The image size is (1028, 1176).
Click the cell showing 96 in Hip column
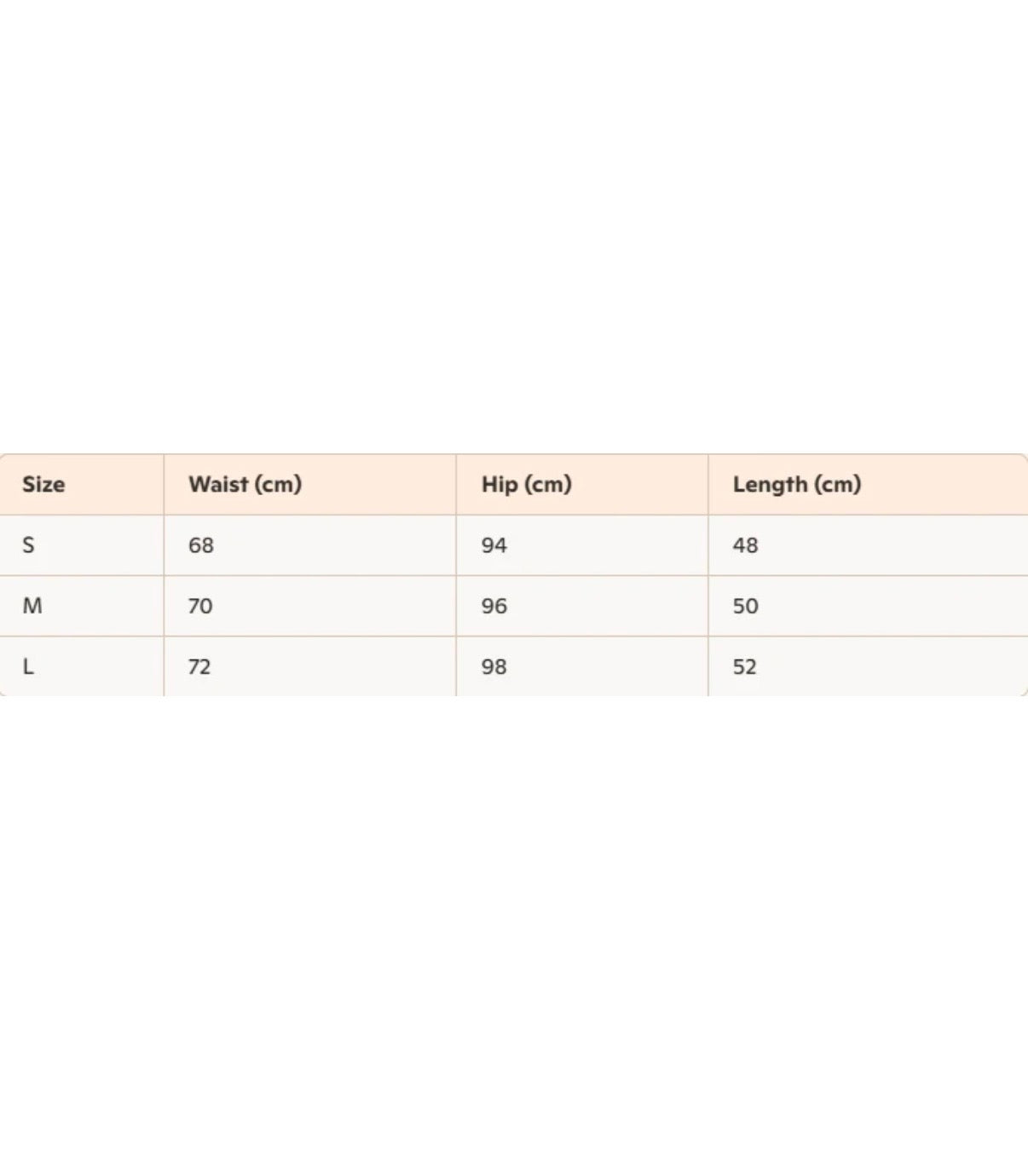[x=582, y=606]
